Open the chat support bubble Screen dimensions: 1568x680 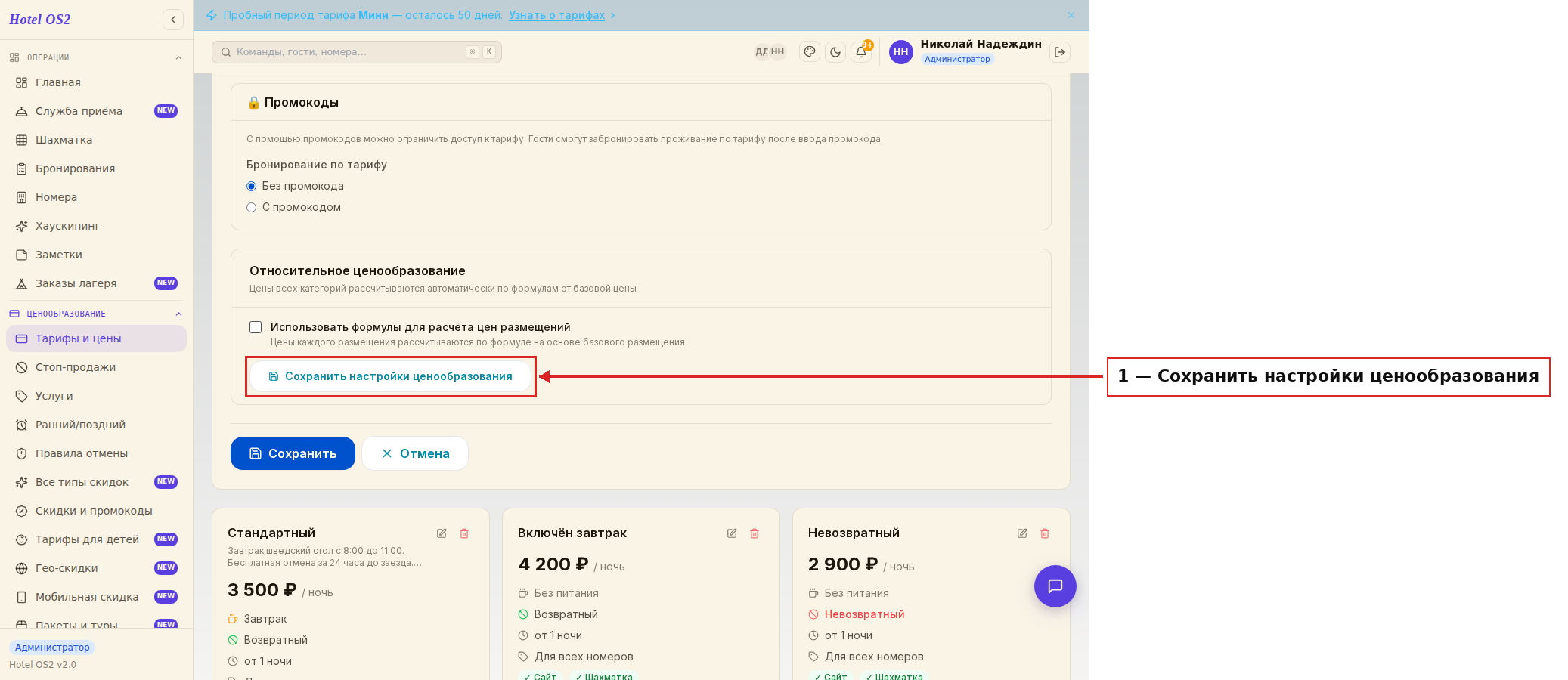1055,586
